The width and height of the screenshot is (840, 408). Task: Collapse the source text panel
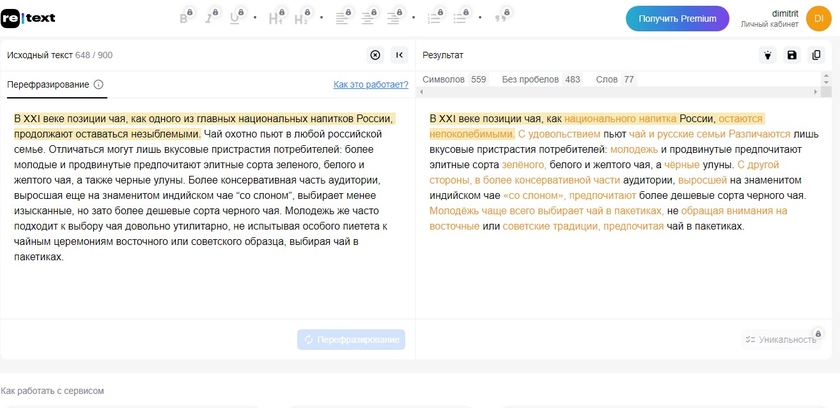click(399, 56)
